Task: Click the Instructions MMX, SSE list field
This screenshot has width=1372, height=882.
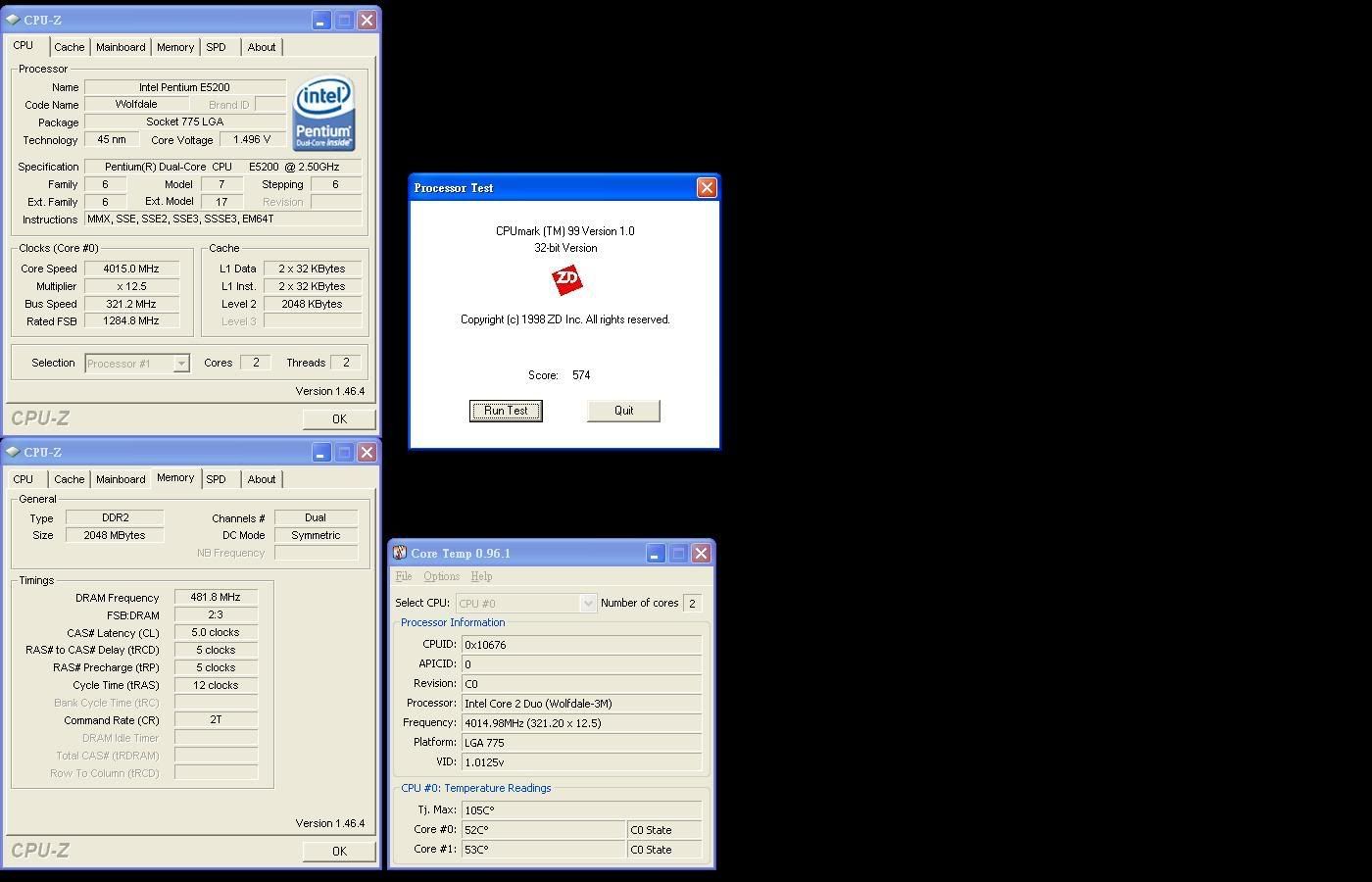Action: (223, 219)
